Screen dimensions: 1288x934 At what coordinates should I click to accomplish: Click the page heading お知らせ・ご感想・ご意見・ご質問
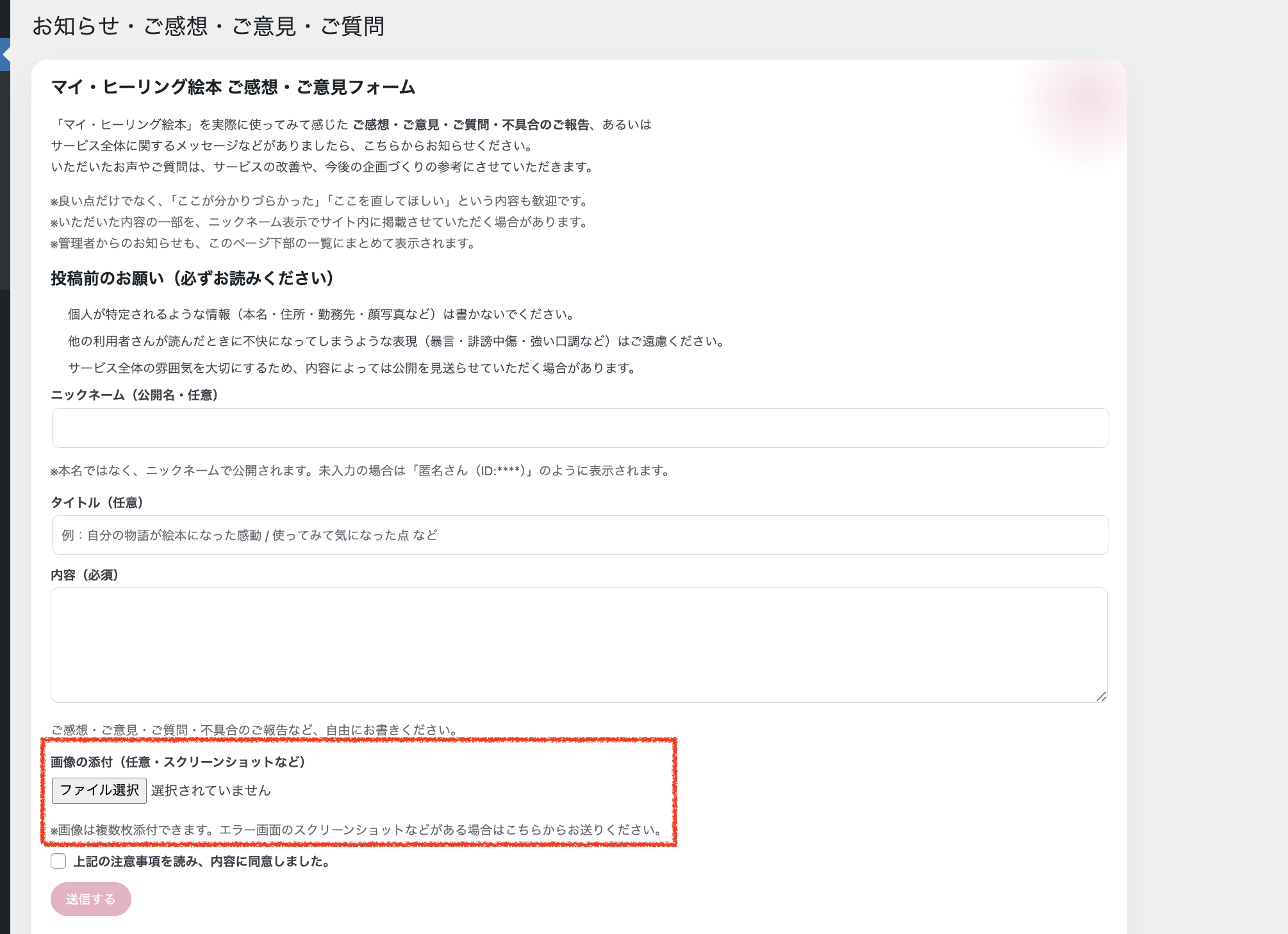pyautogui.click(x=208, y=26)
